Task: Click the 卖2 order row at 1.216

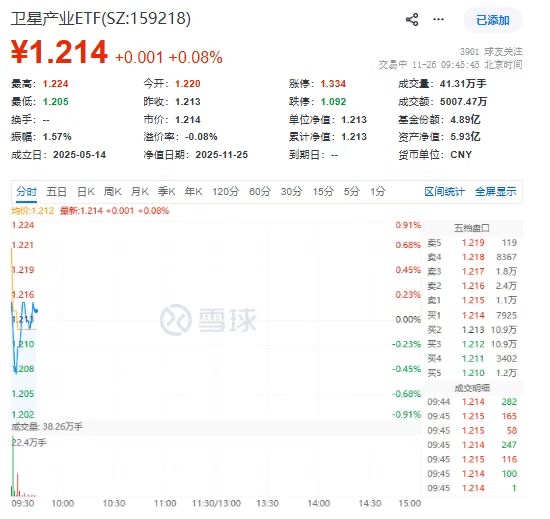Action: tap(472, 286)
